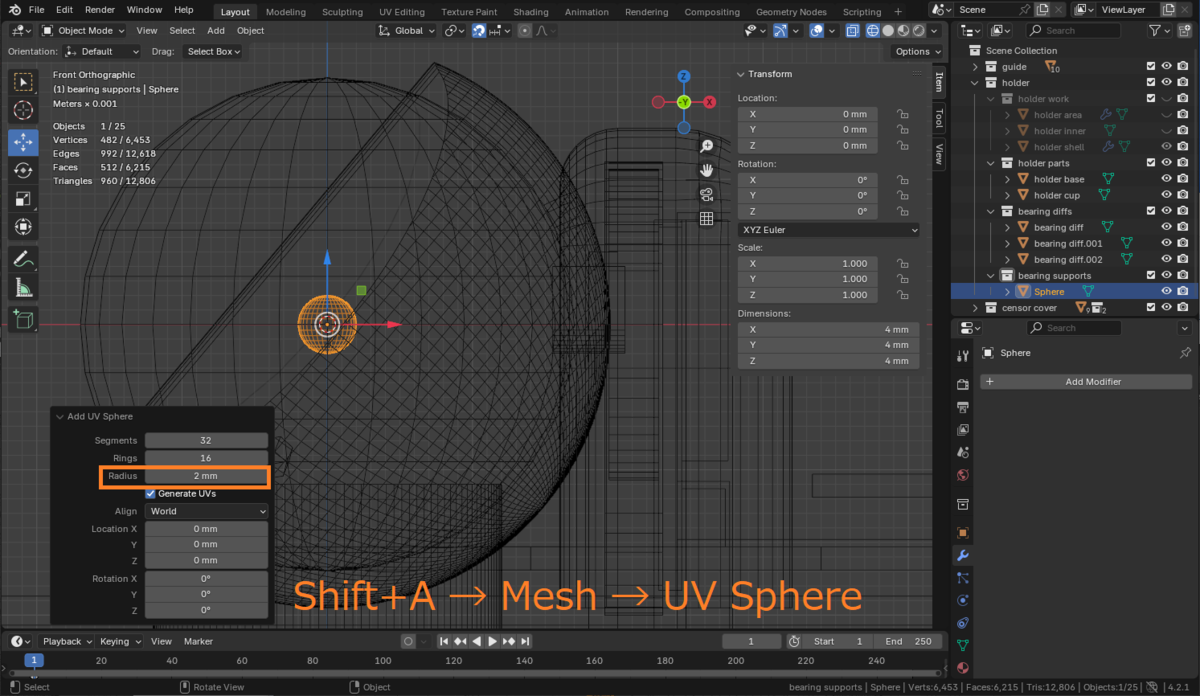Activate the Transform tool
The image size is (1200, 696).
23,227
